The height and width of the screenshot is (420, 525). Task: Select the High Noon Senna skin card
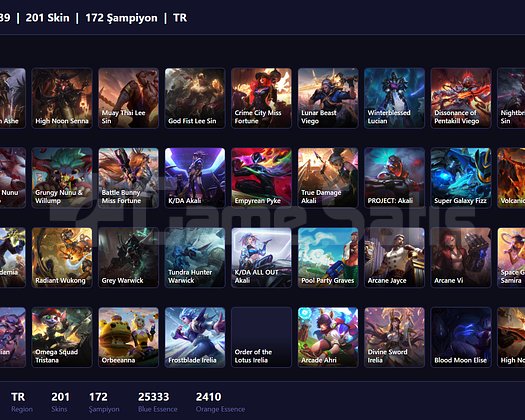62,98
